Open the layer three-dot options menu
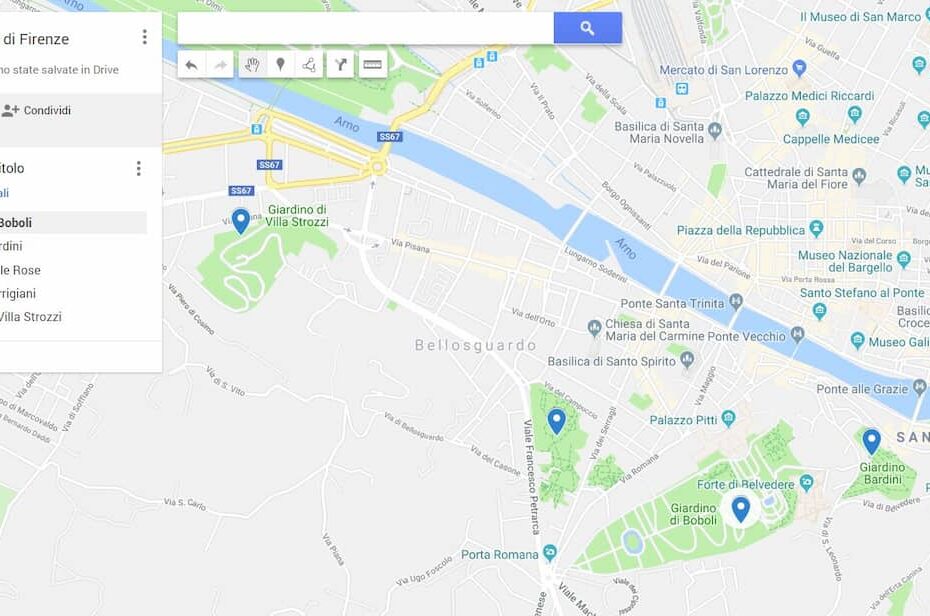This screenshot has height=616, width=930. pyautogui.click(x=138, y=168)
